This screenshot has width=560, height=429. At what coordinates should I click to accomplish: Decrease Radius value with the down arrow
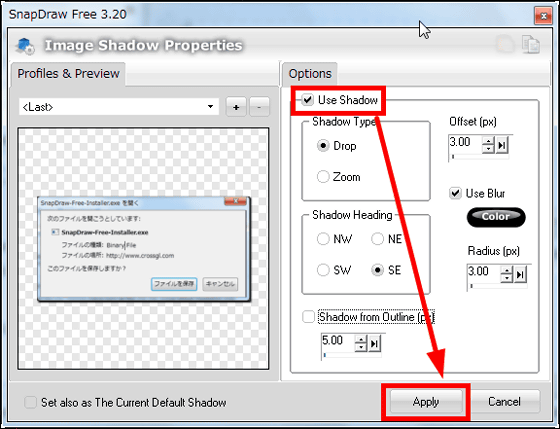tap(507, 279)
